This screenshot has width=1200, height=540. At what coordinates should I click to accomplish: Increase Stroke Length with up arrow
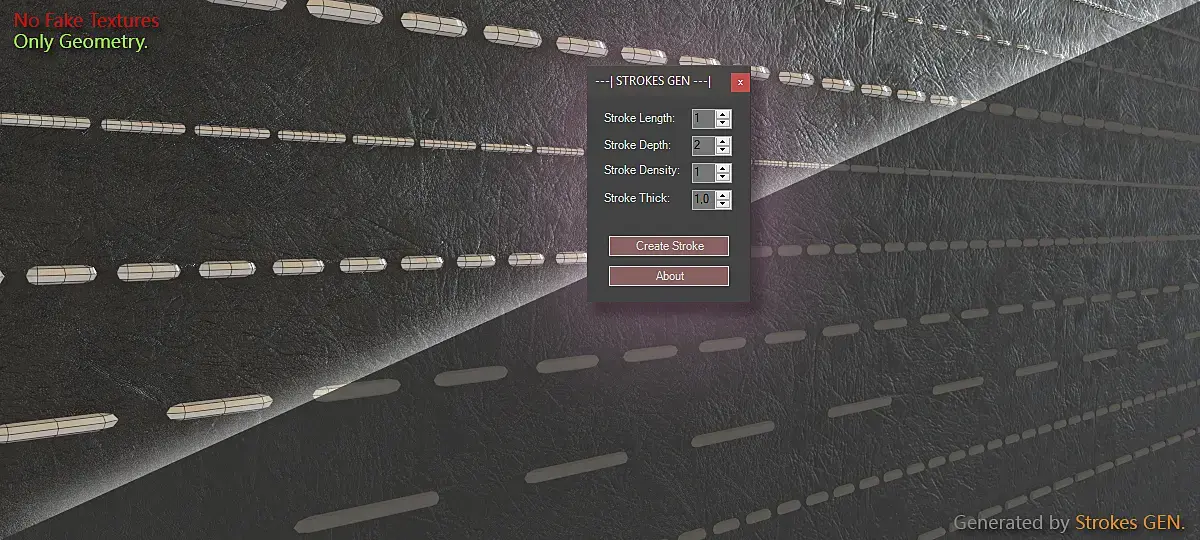coord(723,114)
